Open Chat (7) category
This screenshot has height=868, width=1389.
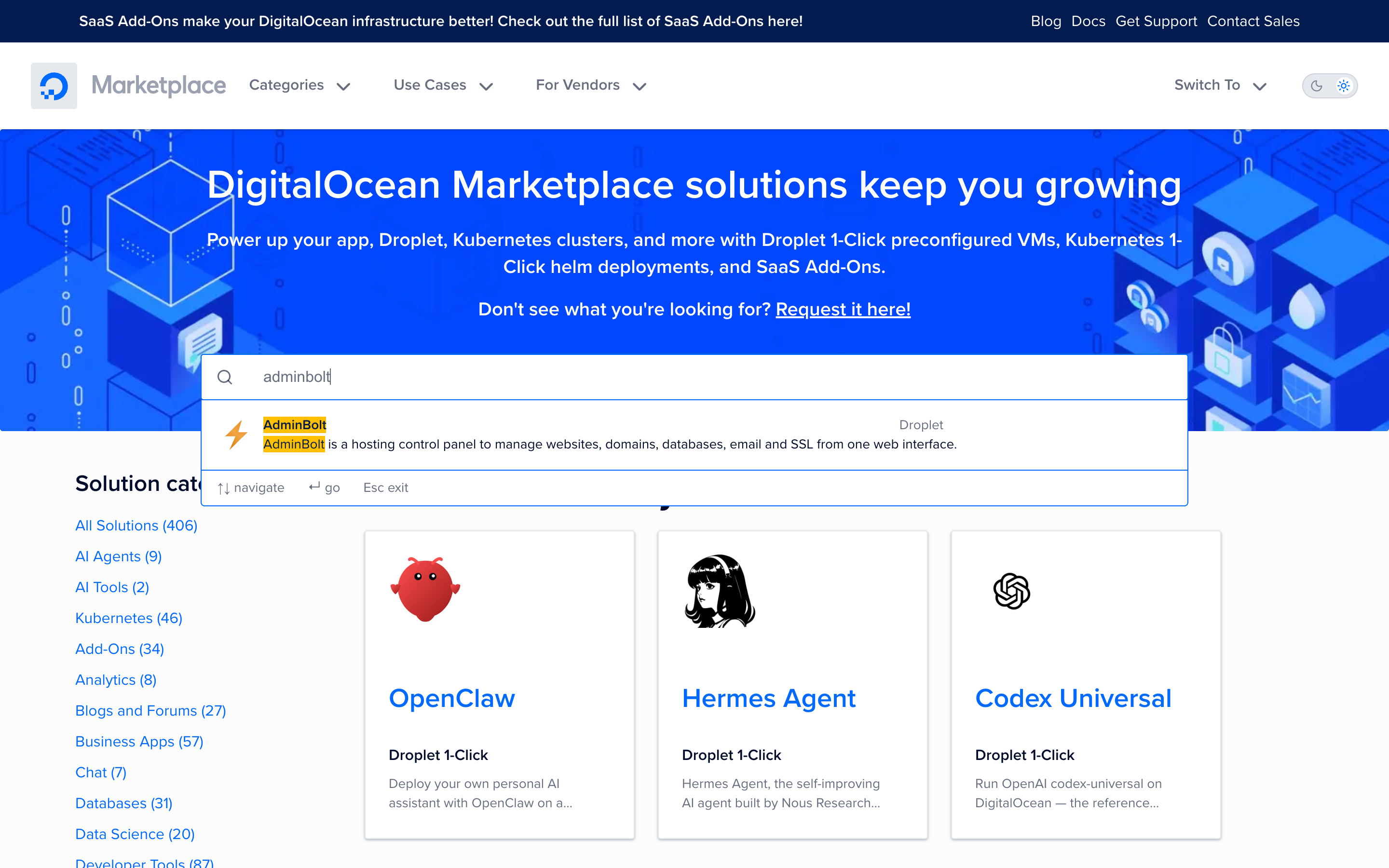pos(100,773)
